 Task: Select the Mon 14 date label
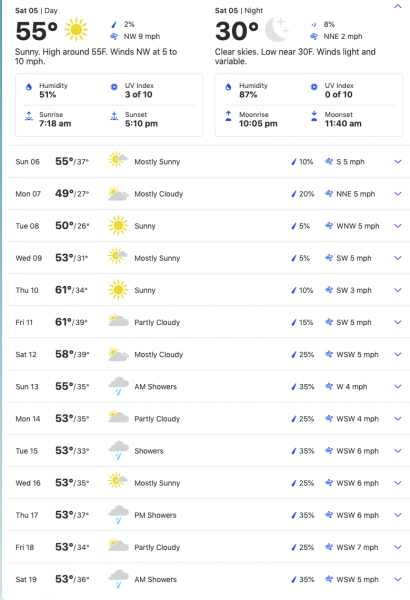tap(28, 419)
